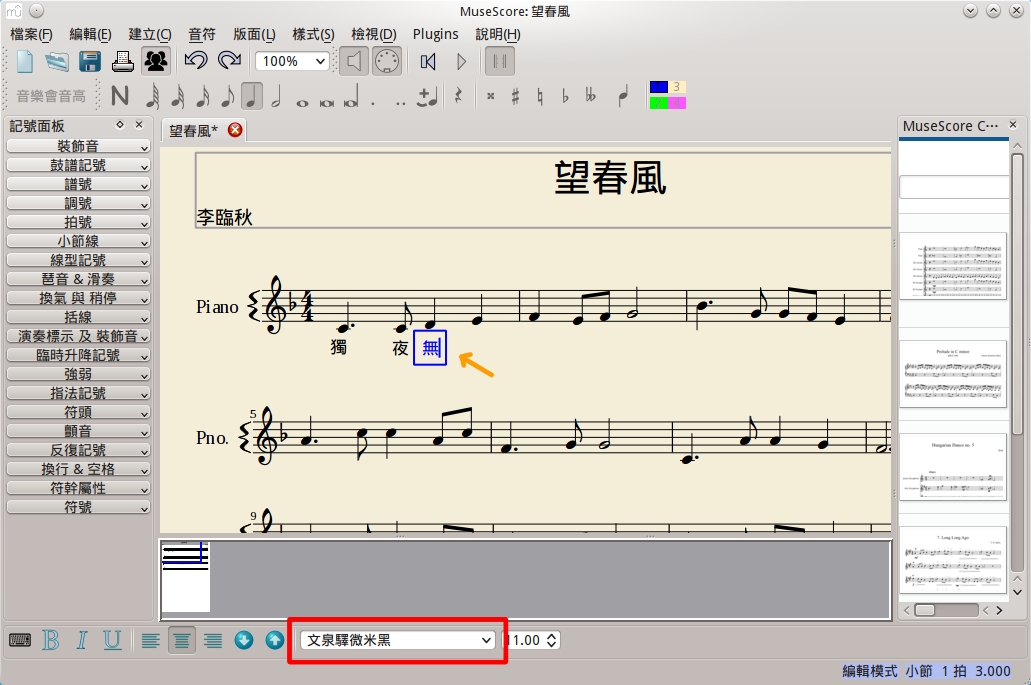This screenshot has width=1031, height=685.
Task: Add a tie with the tie icon
Action: tap(428, 97)
